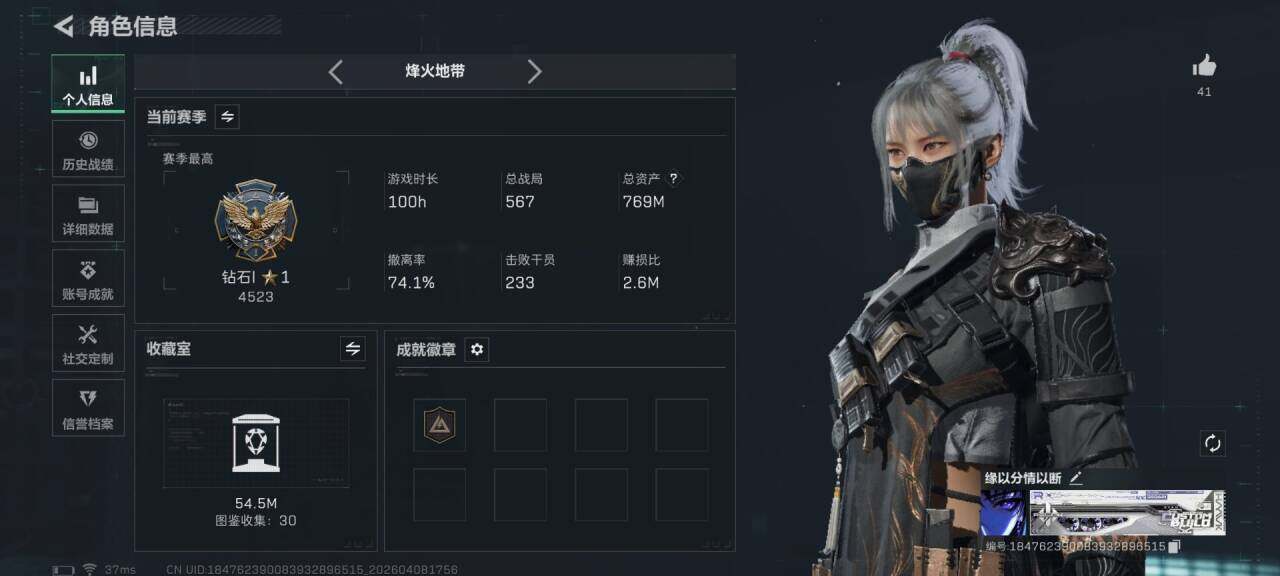This screenshot has width=1280, height=576.
Task: Open the 账号成就 section
Action: pyautogui.click(x=88, y=279)
